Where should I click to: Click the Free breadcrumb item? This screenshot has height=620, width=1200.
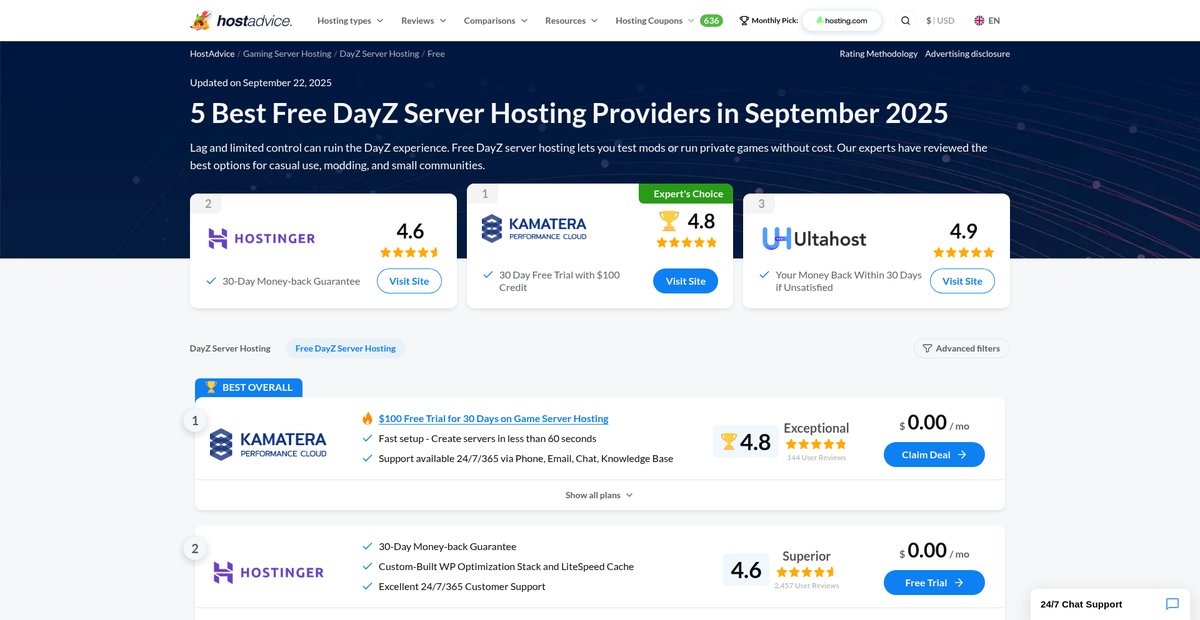pos(436,54)
